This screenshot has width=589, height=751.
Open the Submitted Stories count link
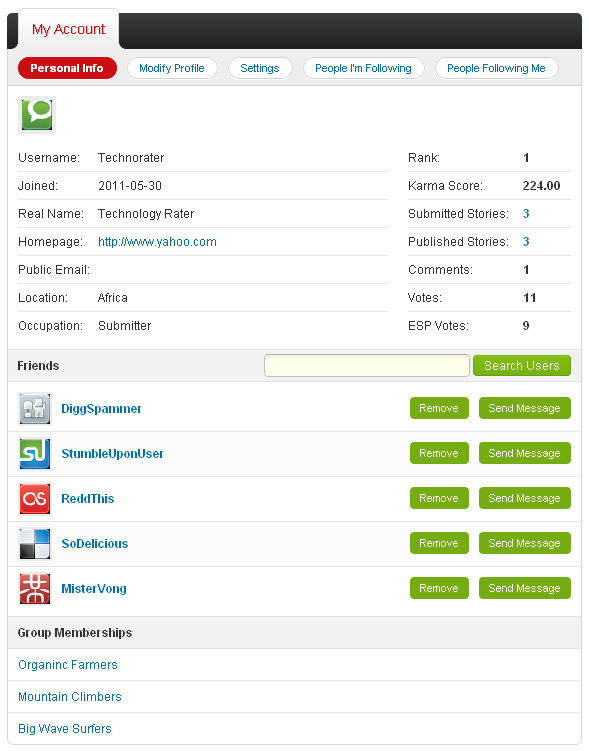tap(526, 214)
